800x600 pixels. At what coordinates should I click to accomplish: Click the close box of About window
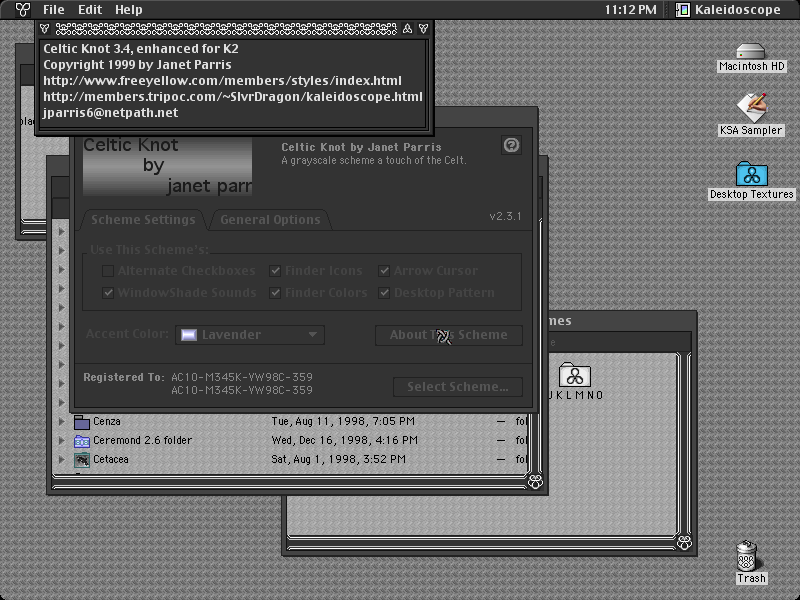pyautogui.click(x=45, y=29)
